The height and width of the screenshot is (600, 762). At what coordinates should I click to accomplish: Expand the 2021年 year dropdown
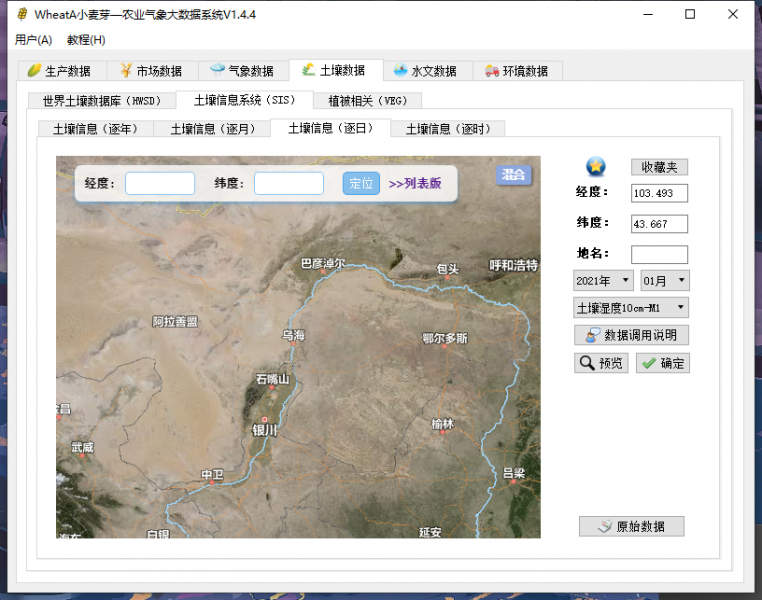pyautogui.click(x=603, y=280)
